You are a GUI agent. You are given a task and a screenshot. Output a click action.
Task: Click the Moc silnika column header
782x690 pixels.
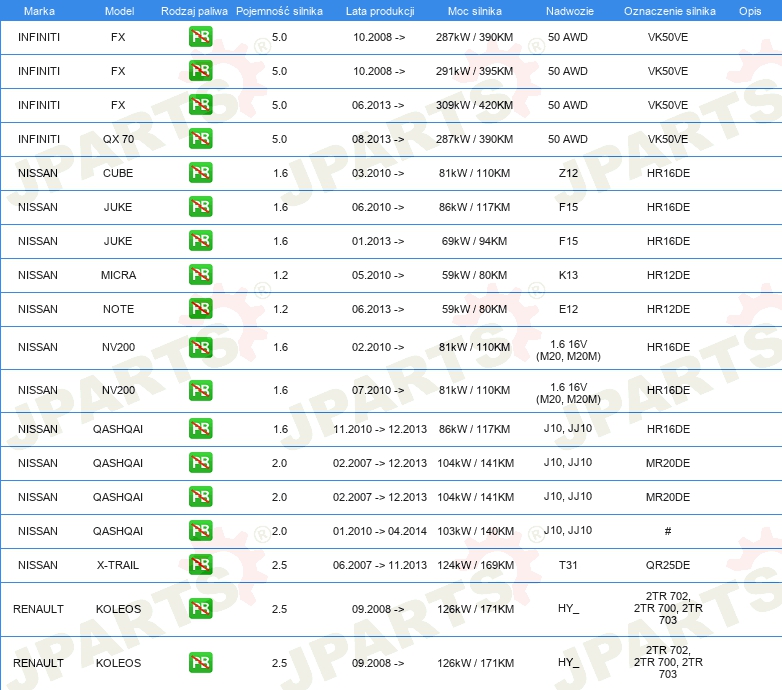coord(475,11)
